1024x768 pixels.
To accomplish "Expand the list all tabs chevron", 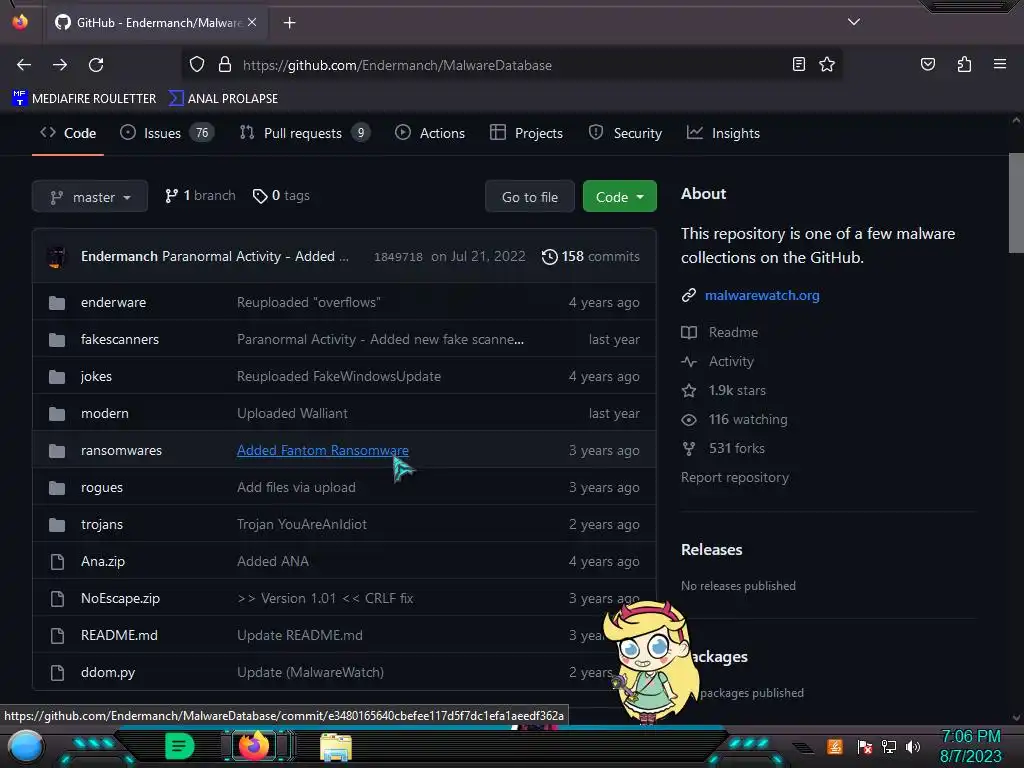I will coord(854,22).
